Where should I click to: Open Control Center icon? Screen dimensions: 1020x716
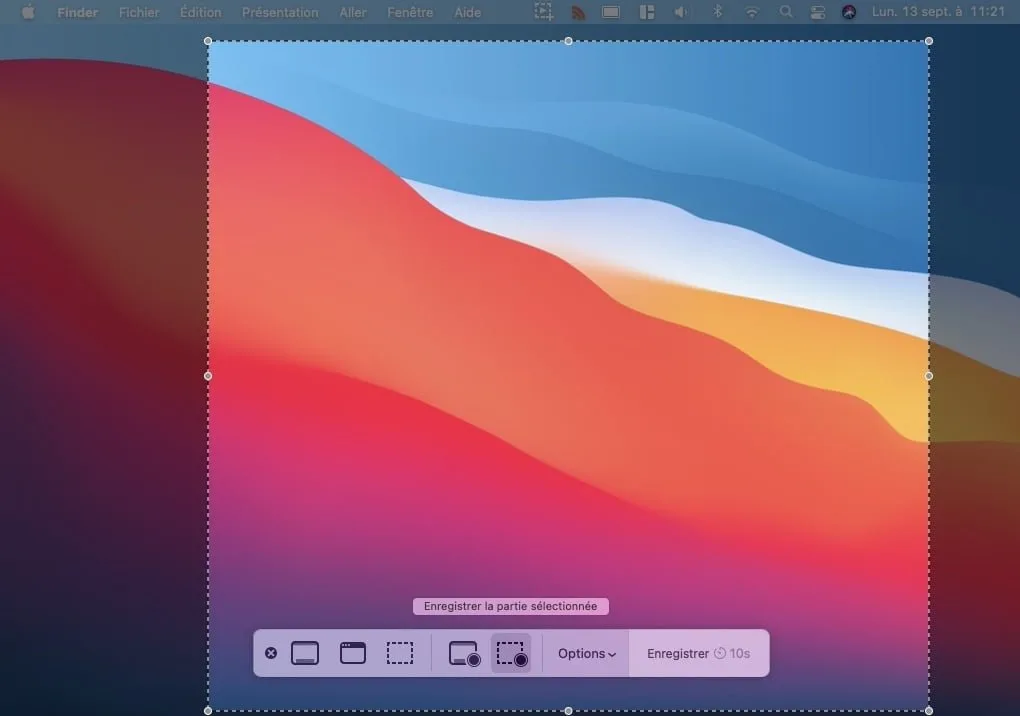click(x=818, y=12)
